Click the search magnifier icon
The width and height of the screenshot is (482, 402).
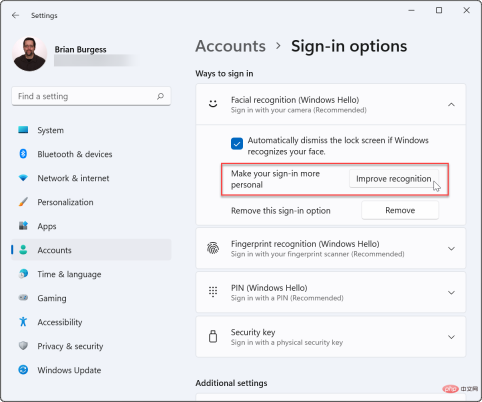[160, 96]
